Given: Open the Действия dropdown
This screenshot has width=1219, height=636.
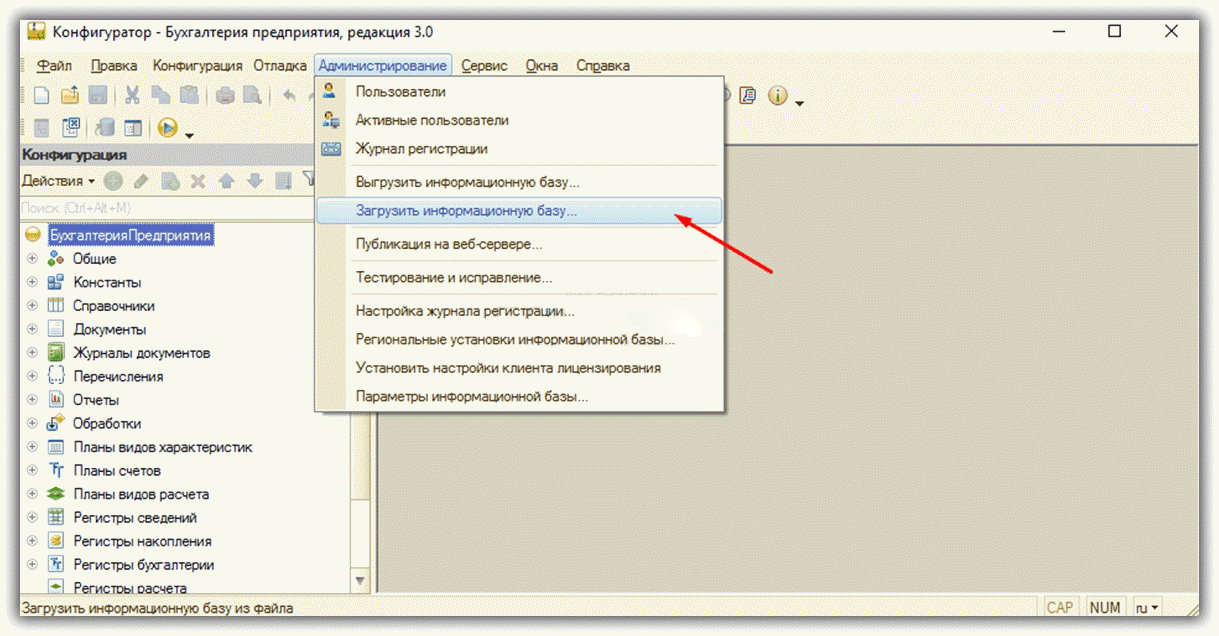Looking at the screenshot, I should click(58, 181).
